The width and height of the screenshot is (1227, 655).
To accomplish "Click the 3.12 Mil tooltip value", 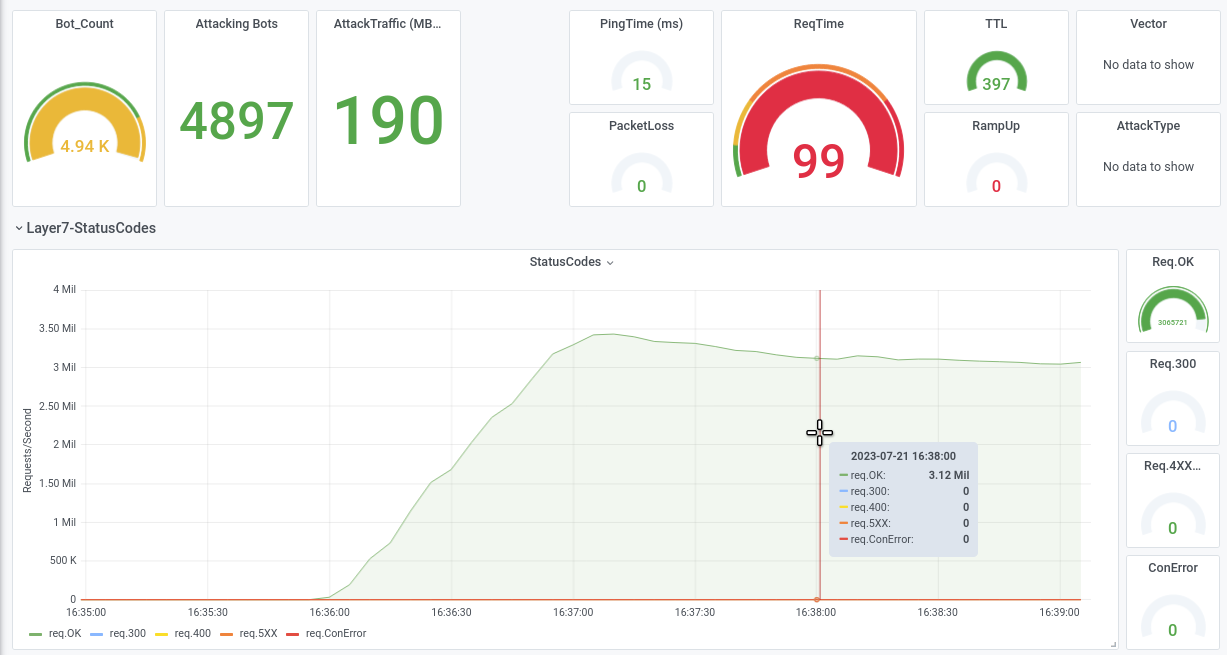I will tap(949, 476).
